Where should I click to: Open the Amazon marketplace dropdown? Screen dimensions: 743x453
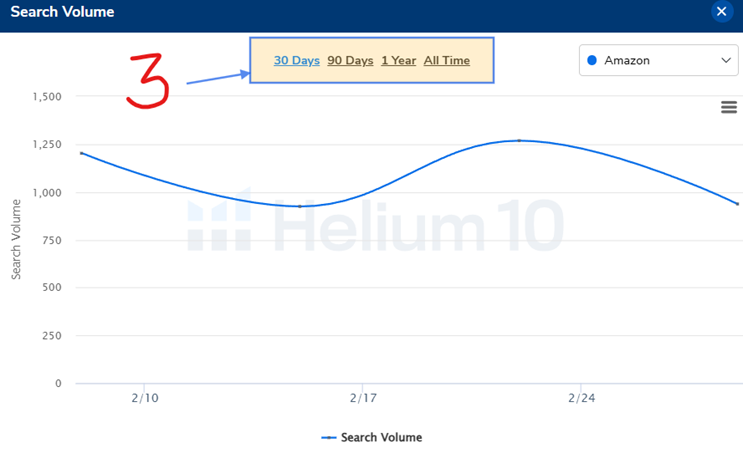[659, 60]
